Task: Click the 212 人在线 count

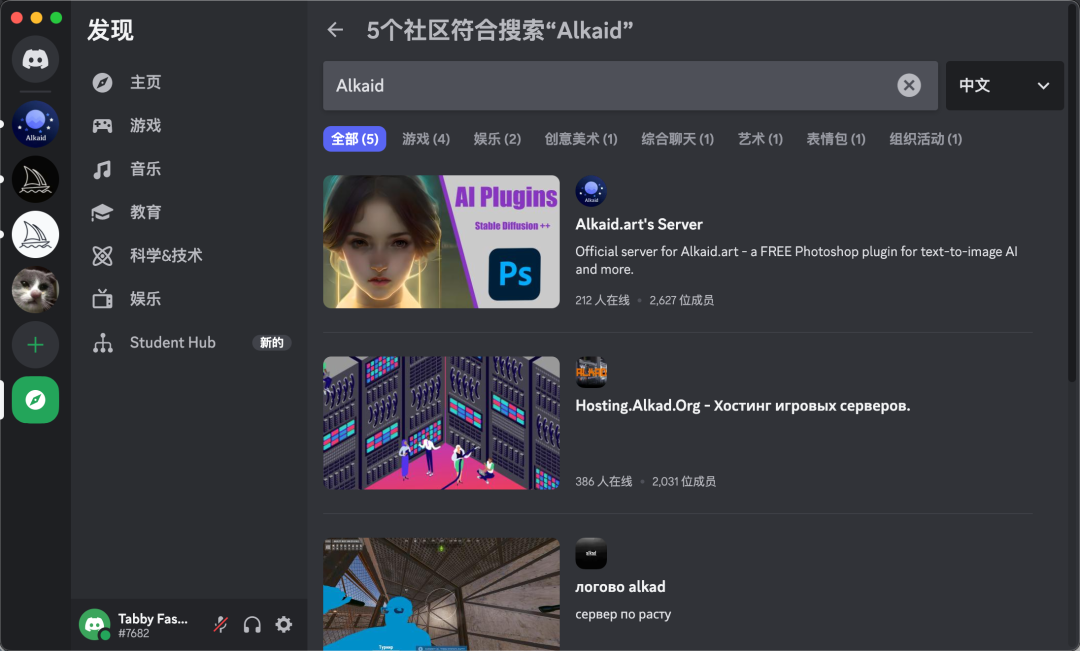Action: [602, 300]
